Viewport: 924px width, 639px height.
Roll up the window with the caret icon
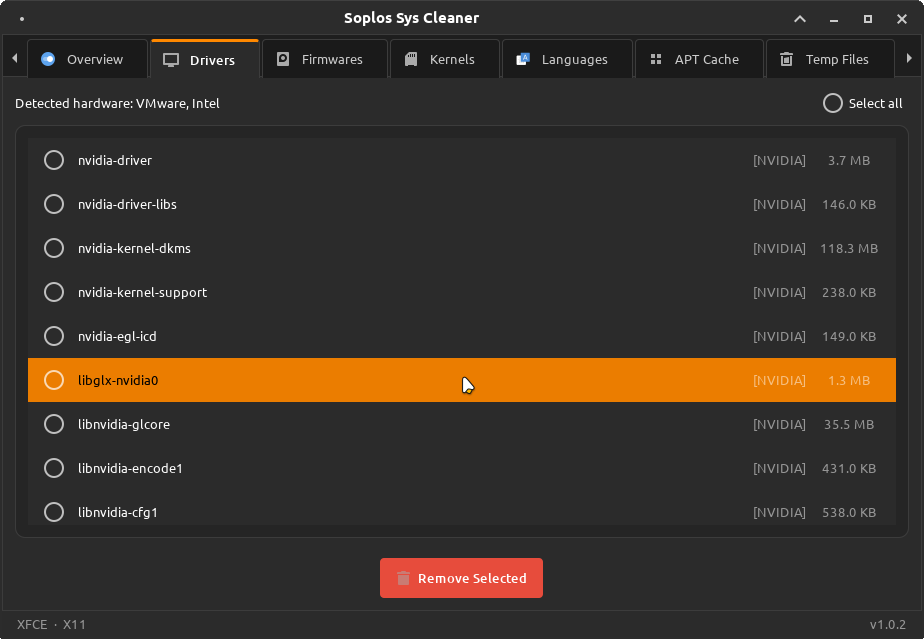(800, 19)
